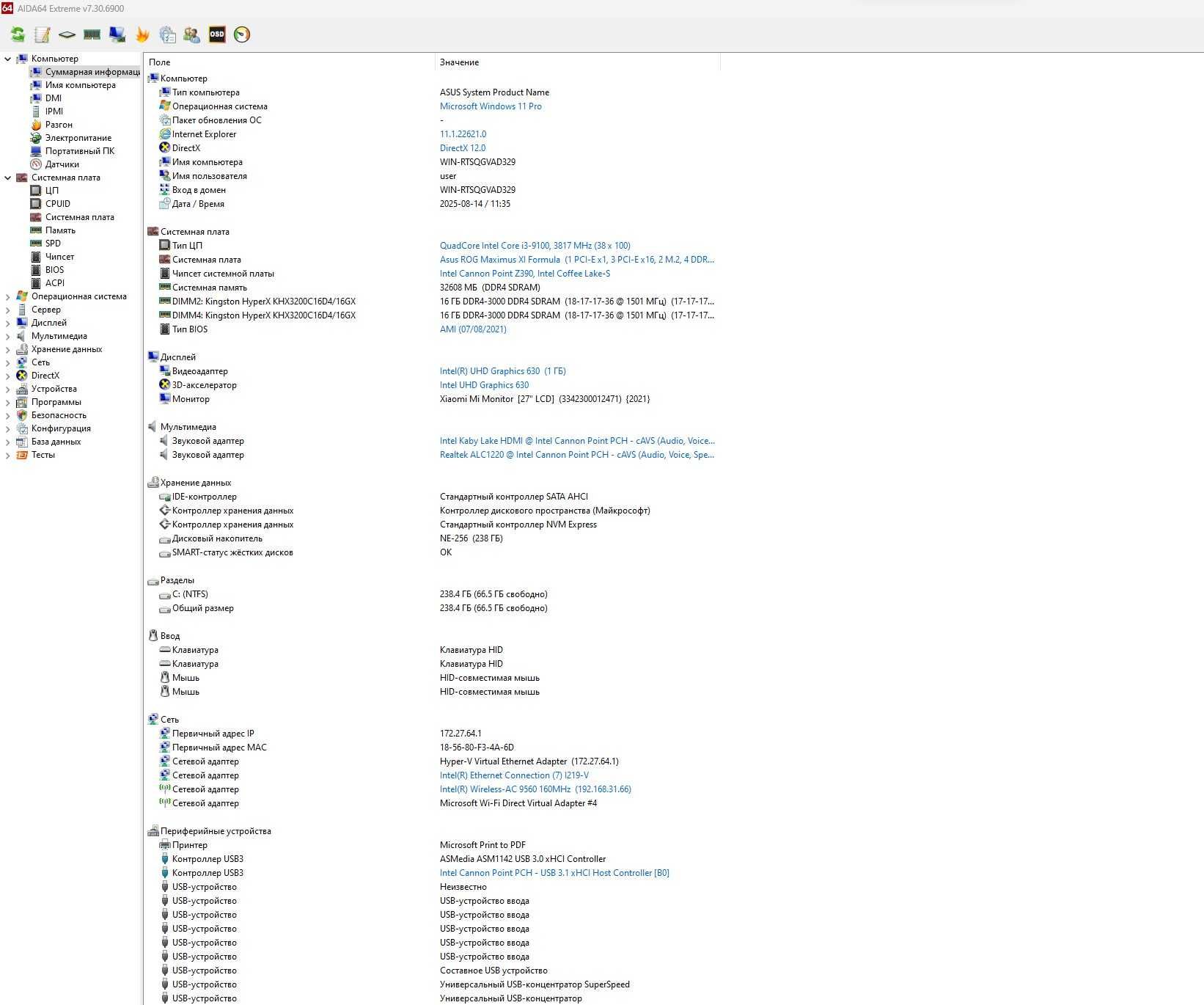Image resolution: width=1204 pixels, height=1005 pixels.
Task: Select the Тип компьютера row
Action: (x=433, y=92)
